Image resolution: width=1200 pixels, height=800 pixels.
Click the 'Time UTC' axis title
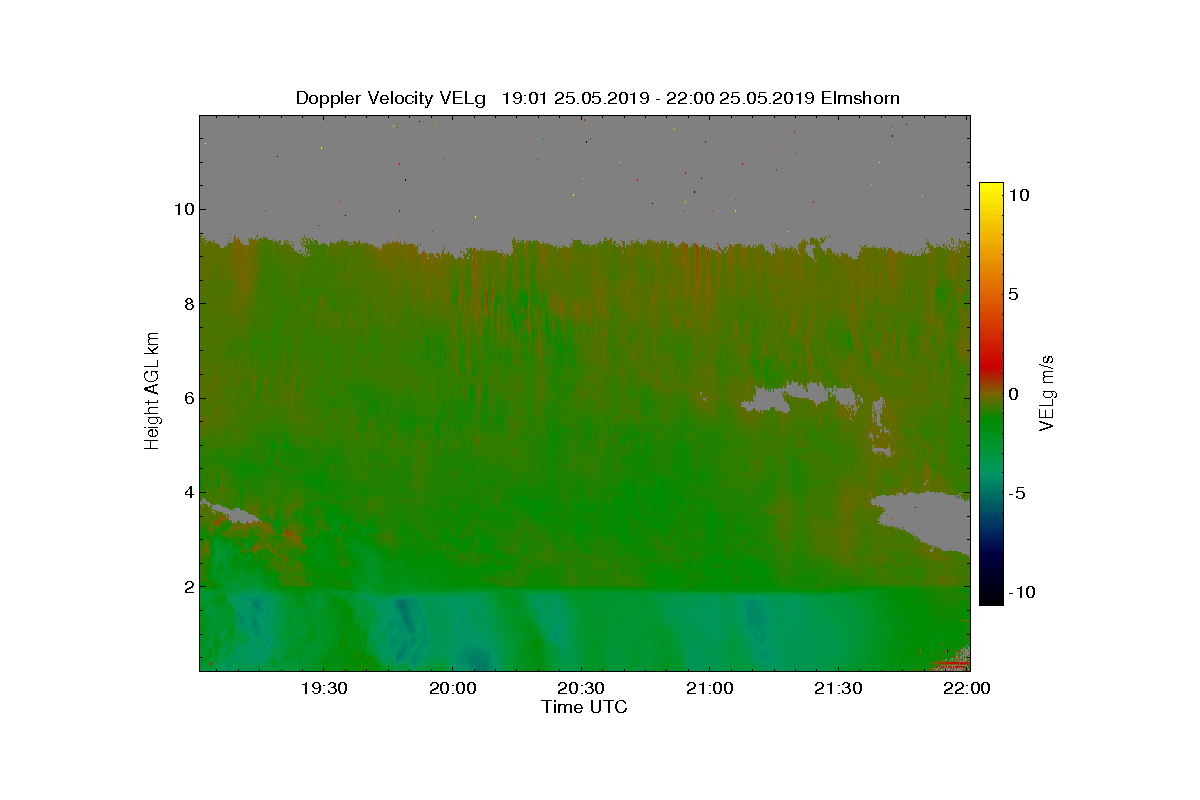[x=585, y=707]
